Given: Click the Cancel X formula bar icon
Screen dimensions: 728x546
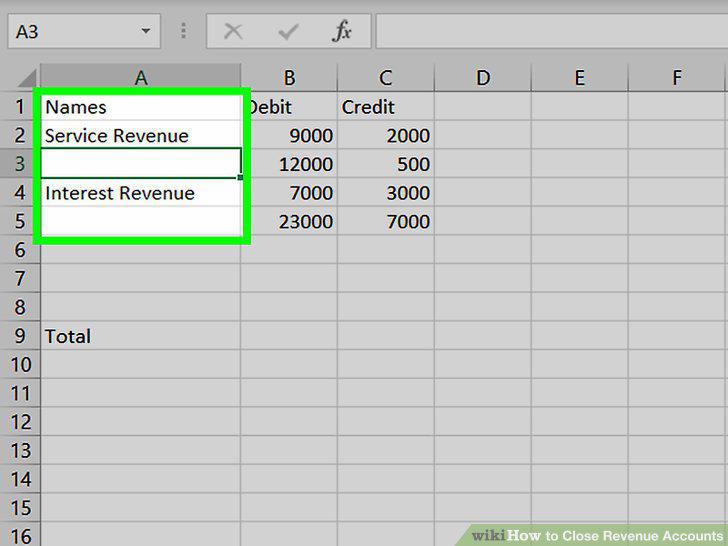Looking at the screenshot, I should click(x=233, y=31).
